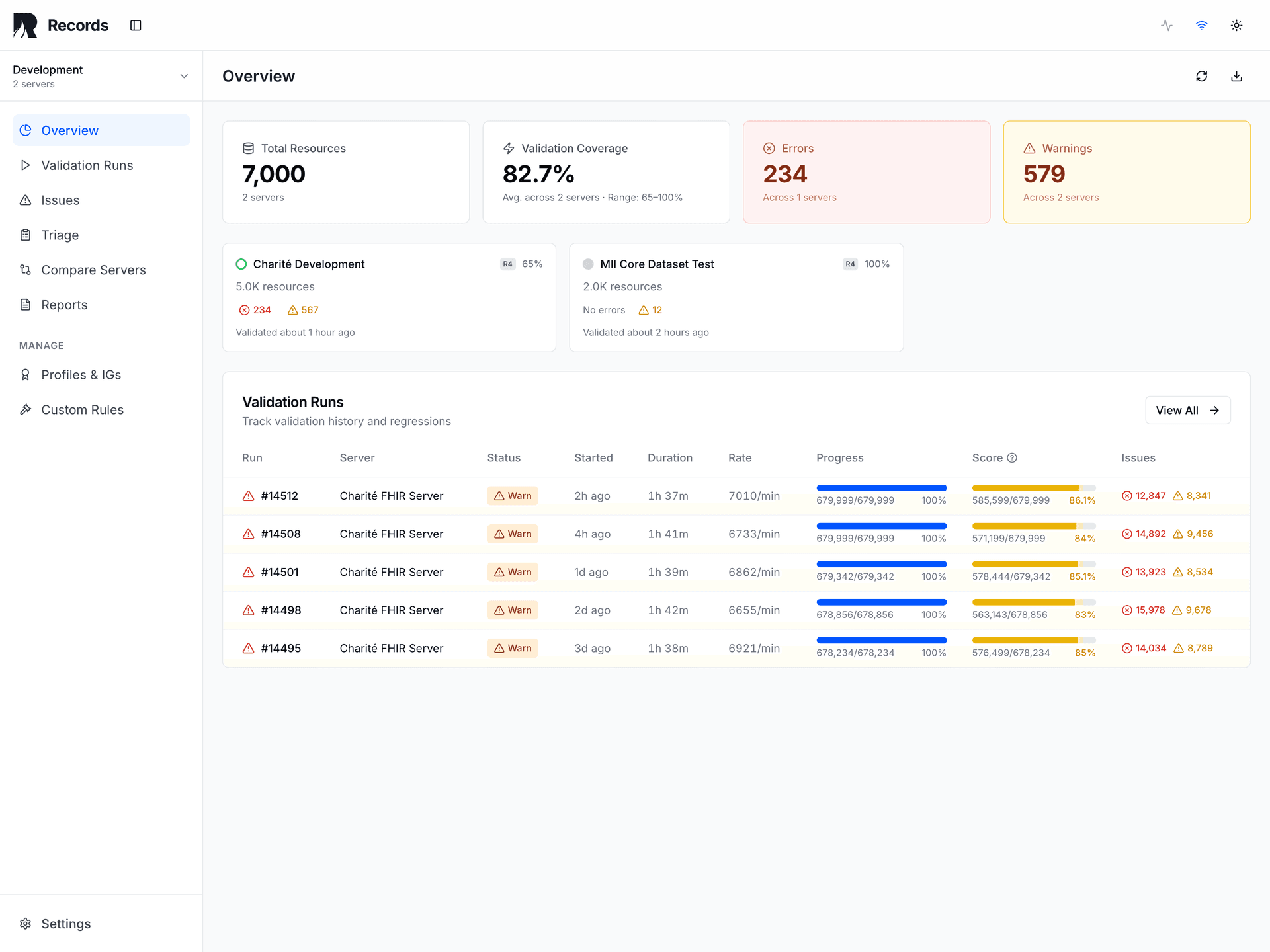Open Settings at the bottom of sidebar
Image resolution: width=1270 pixels, height=952 pixels.
65,923
